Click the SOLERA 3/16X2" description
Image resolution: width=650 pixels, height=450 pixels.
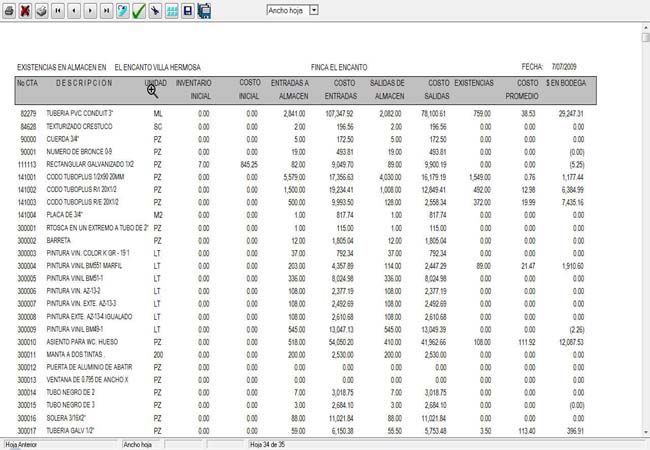tap(66, 418)
